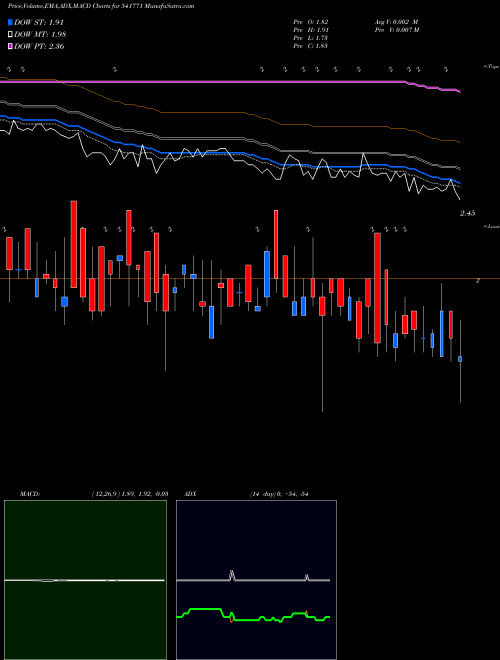500x660 pixels.
Task: Open the green MACD indicator panel
Action: pyautogui.click(x=85, y=580)
